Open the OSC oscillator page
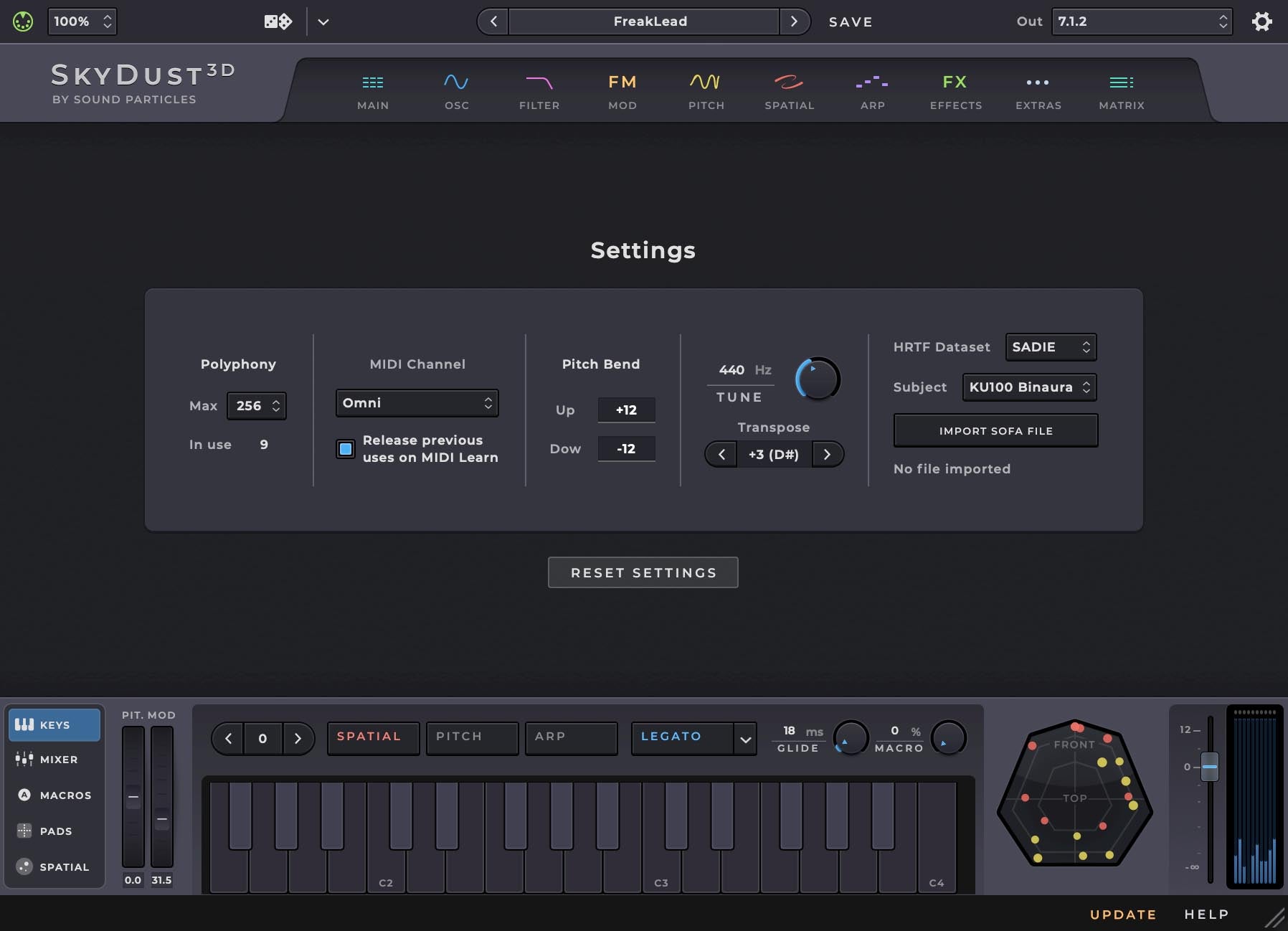Screen dimensions: 1288x931 456,90
